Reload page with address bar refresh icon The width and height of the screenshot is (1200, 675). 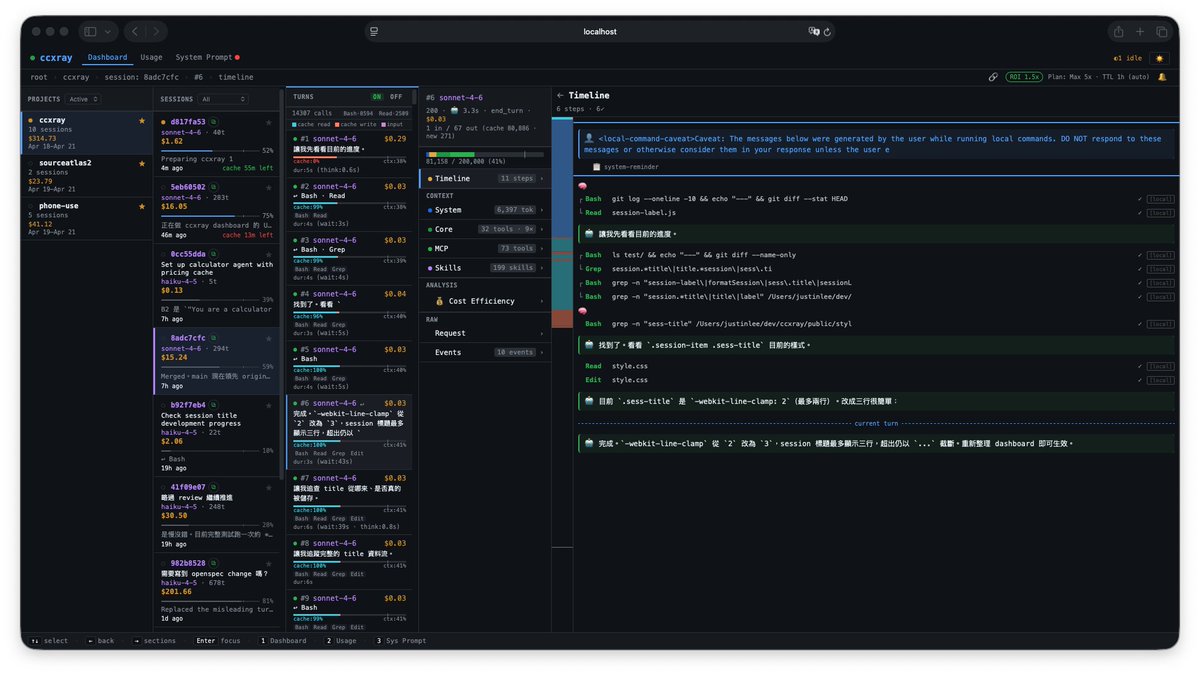827,32
